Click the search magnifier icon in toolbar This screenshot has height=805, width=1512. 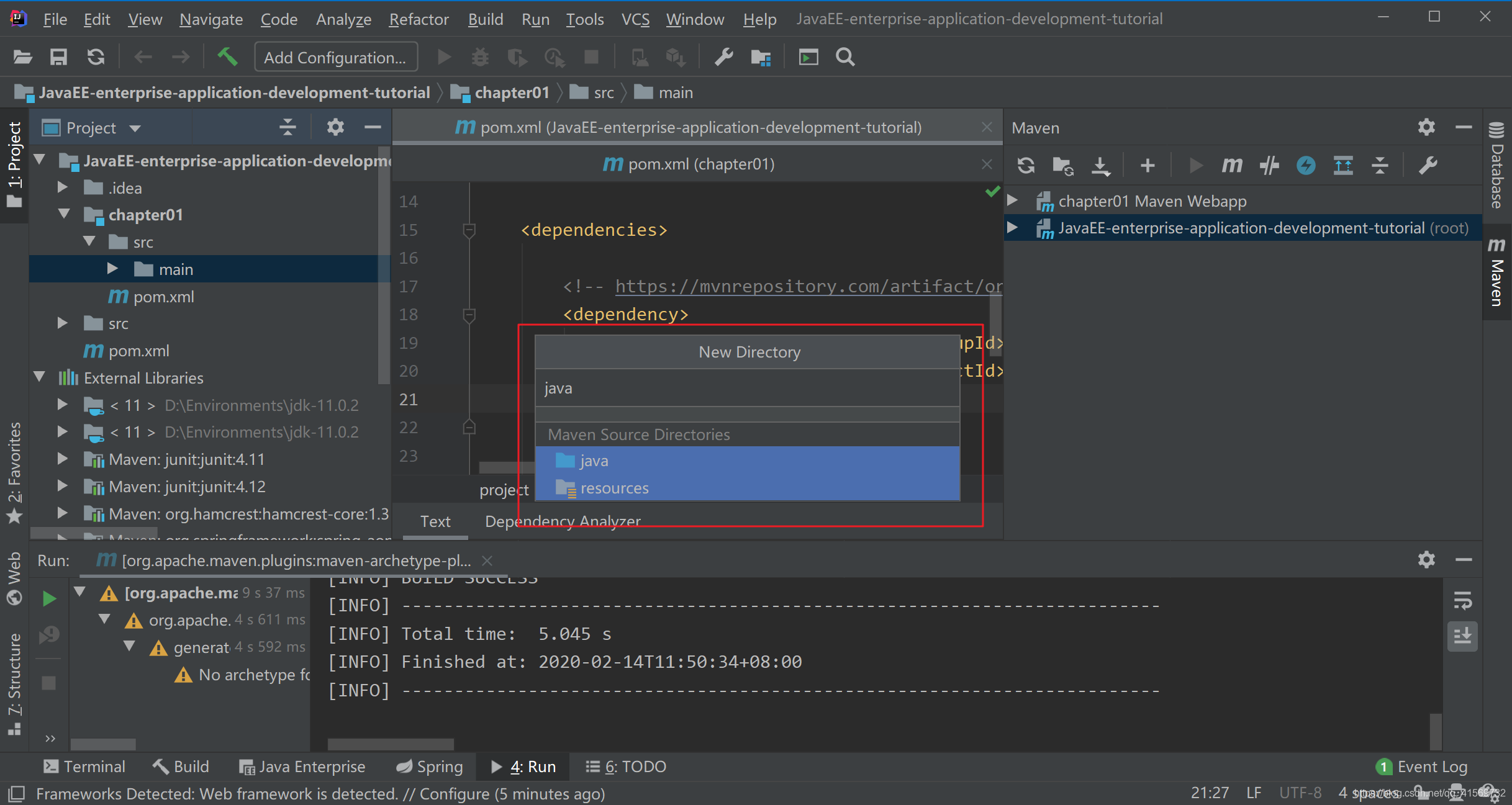coord(845,57)
